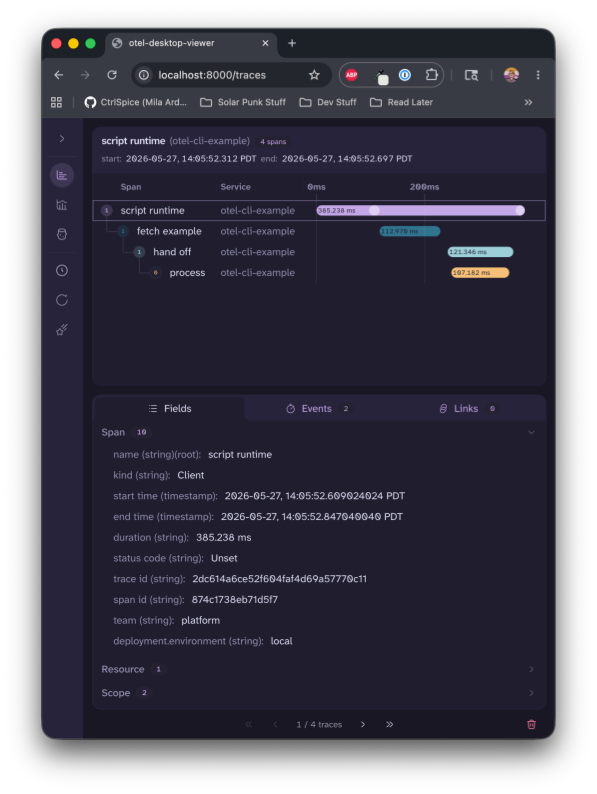This screenshot has height=794, width=597.
Task: Select the script runtime span row
Action: (319, 211)
